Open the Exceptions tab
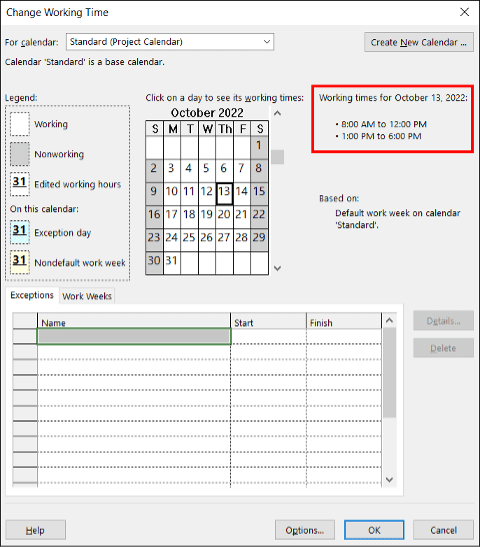The height and width of the screenshot is (548, 480). 32,295
